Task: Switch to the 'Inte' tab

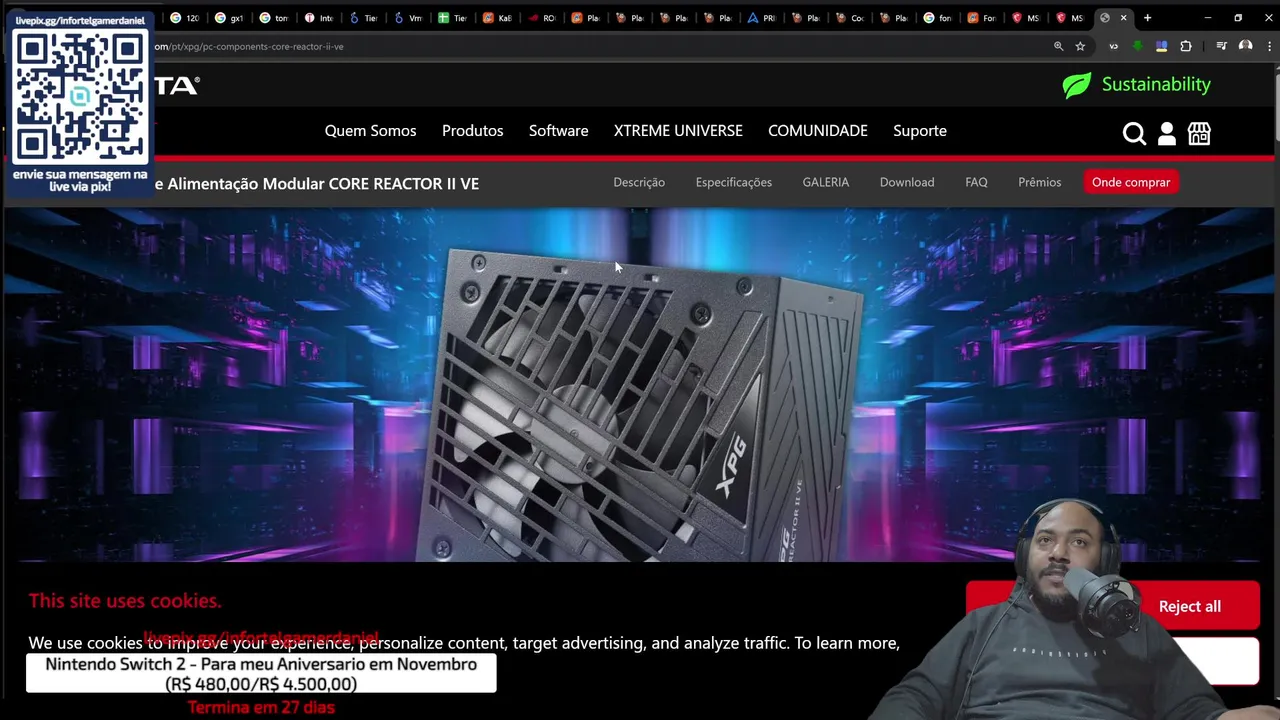Action: click(318, 18)
